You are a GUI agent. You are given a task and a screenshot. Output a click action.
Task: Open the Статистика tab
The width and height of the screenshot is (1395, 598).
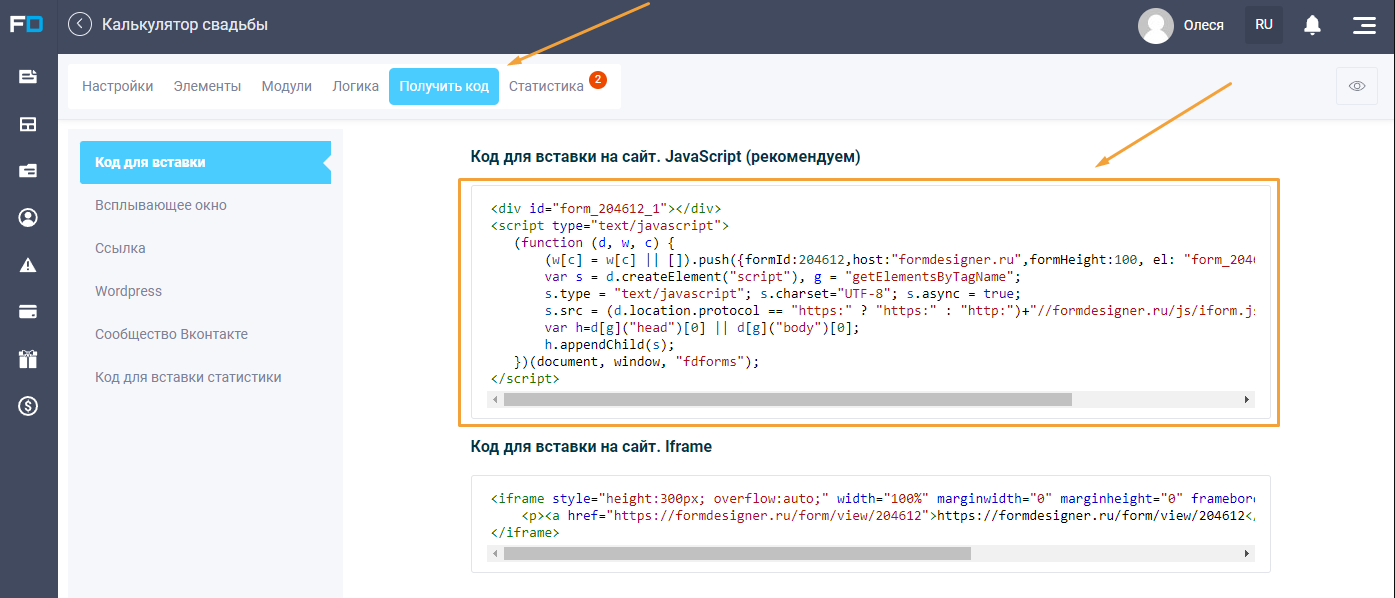546,86
